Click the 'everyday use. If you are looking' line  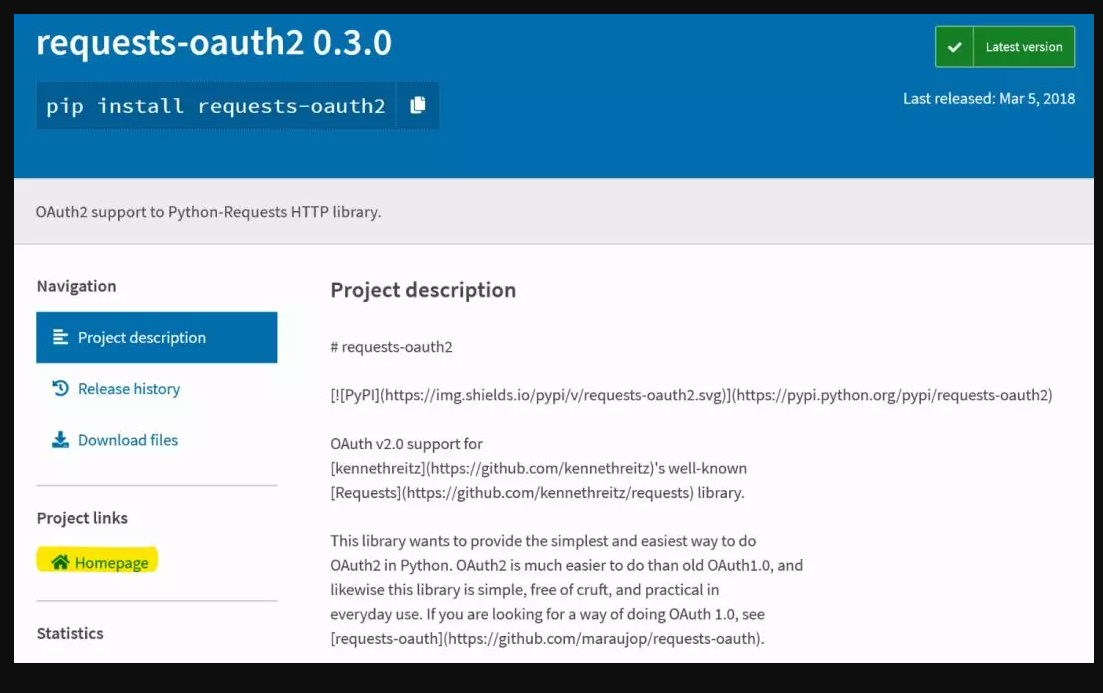(547, 614)
